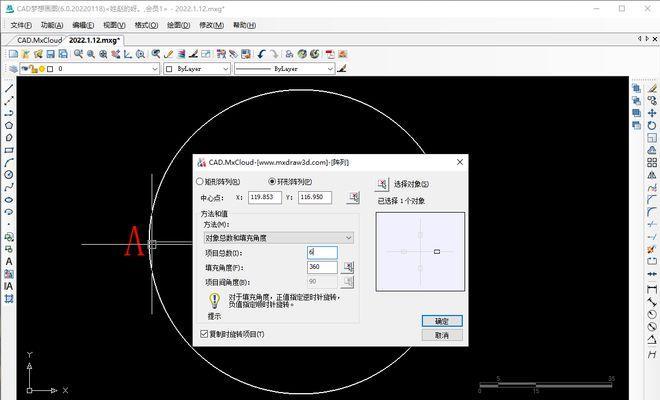
Task: Select the Diameter dimension tool
Action: (652, 326)
